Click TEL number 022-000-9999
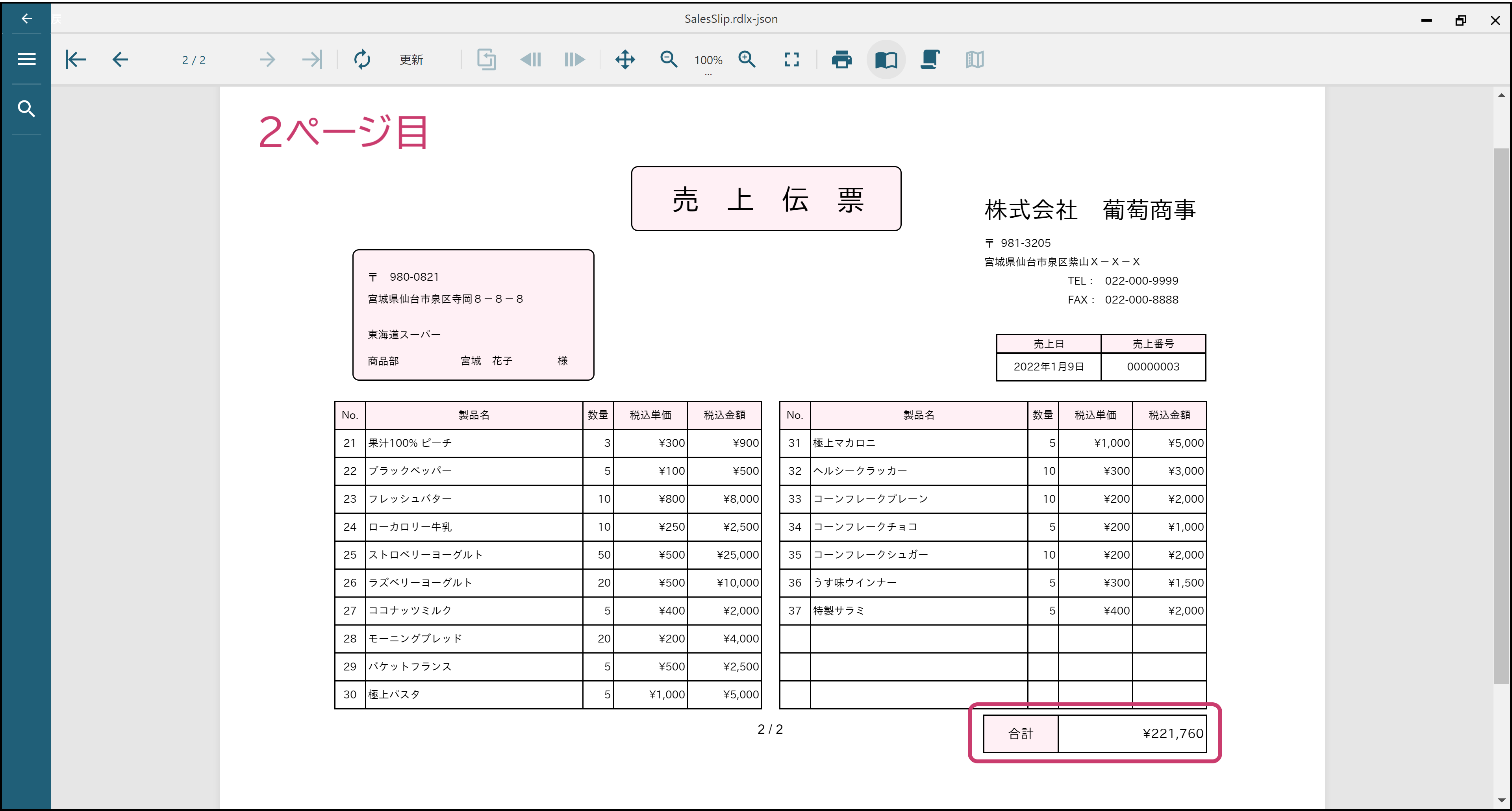Screen dimensions: 1512x811 tap(1141, 281)
